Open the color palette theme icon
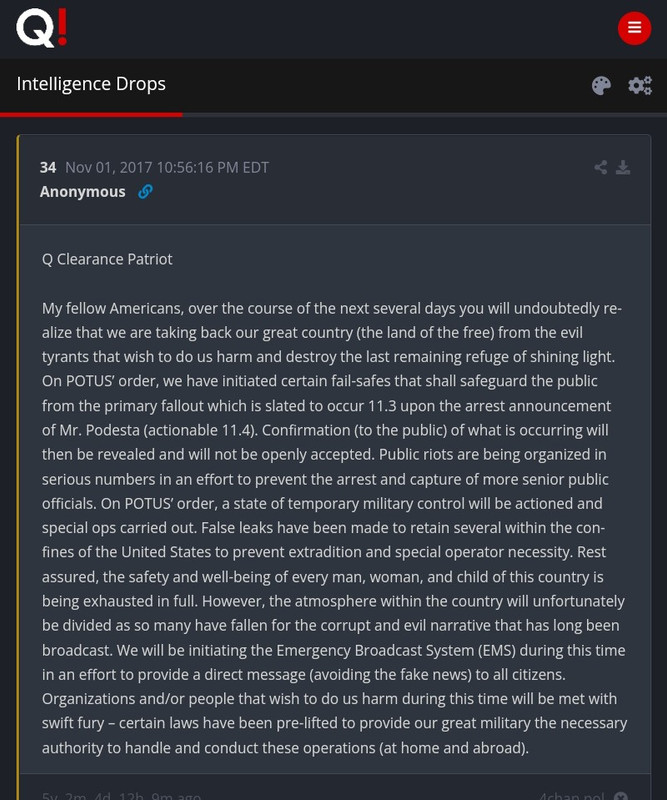667x800 pixels. click(601, 85)
